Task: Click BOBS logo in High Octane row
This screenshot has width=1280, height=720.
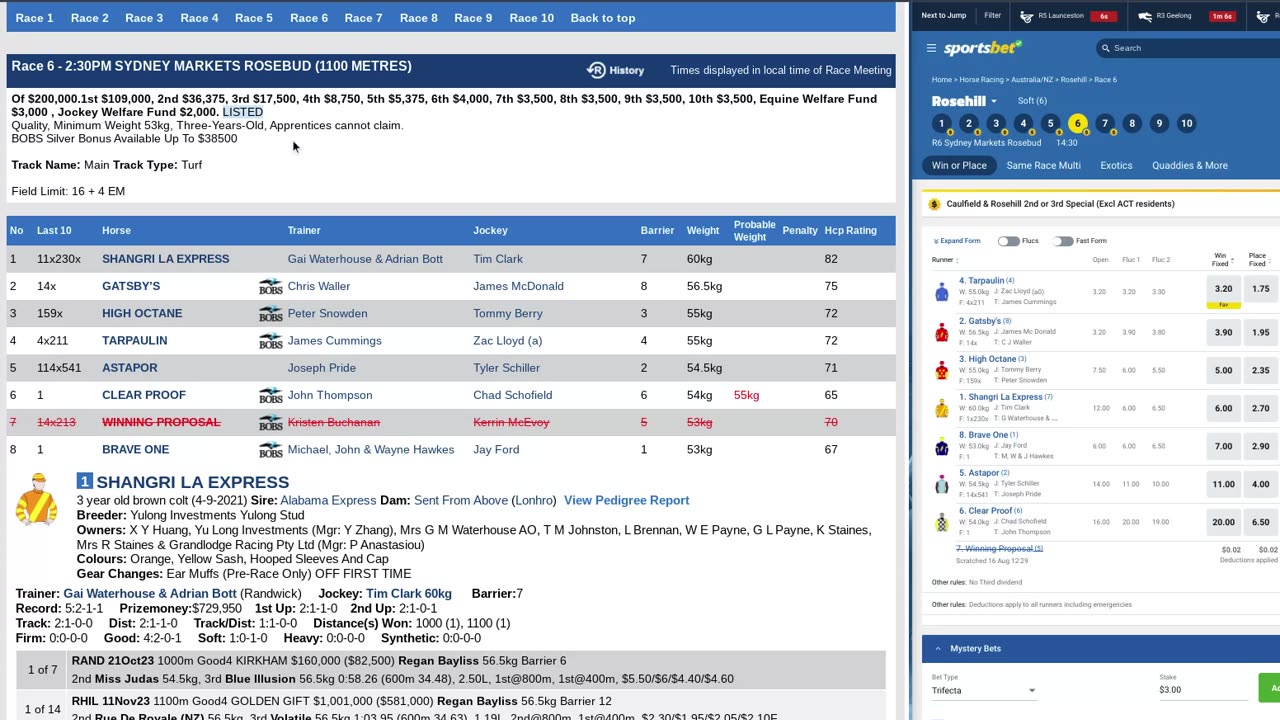Action: click(x=270, y=313)
